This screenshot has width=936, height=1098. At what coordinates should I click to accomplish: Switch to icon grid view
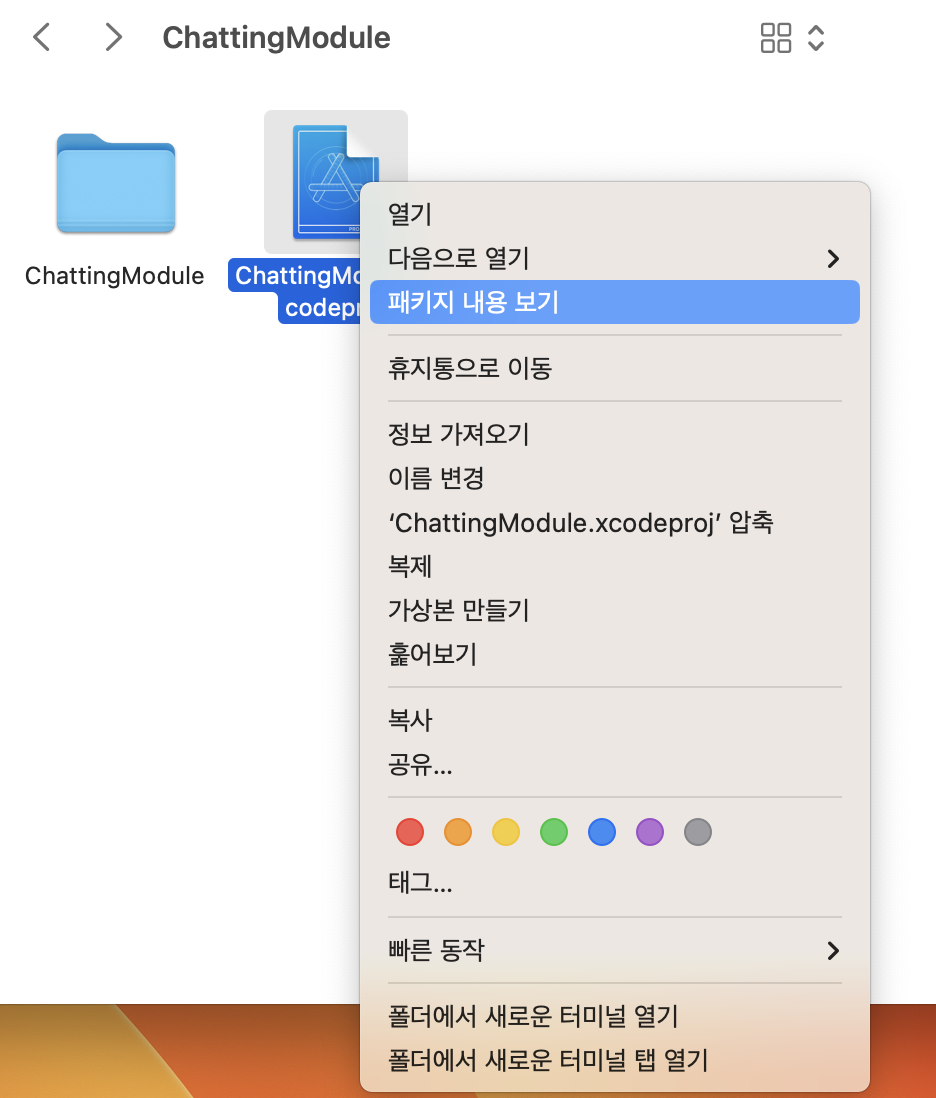(x=776, y=38)
